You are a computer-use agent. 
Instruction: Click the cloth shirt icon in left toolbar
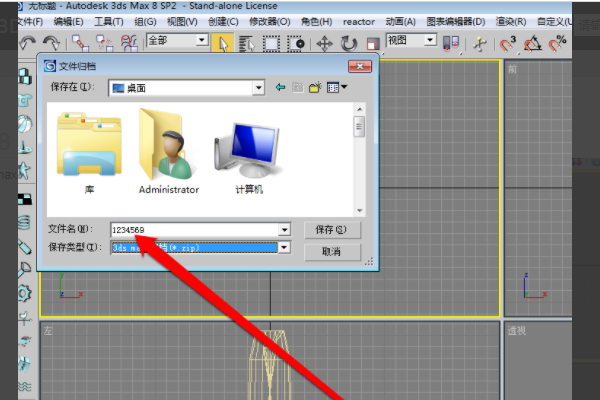point(25,100)
